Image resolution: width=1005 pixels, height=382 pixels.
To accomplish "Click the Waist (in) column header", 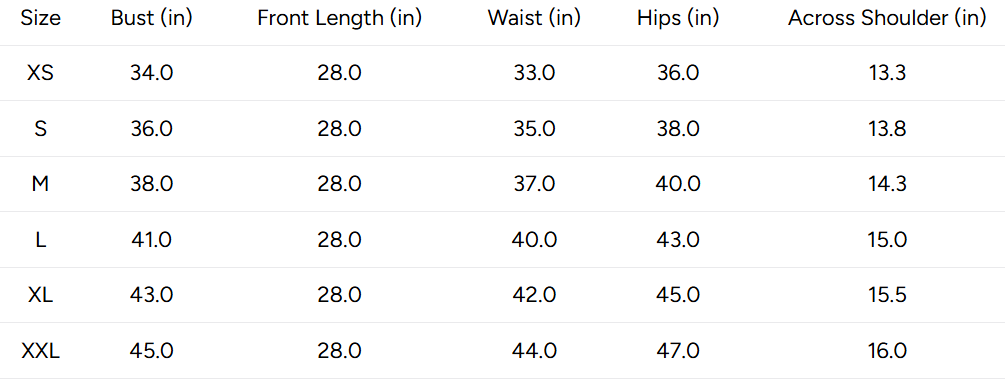I will 534,19.
